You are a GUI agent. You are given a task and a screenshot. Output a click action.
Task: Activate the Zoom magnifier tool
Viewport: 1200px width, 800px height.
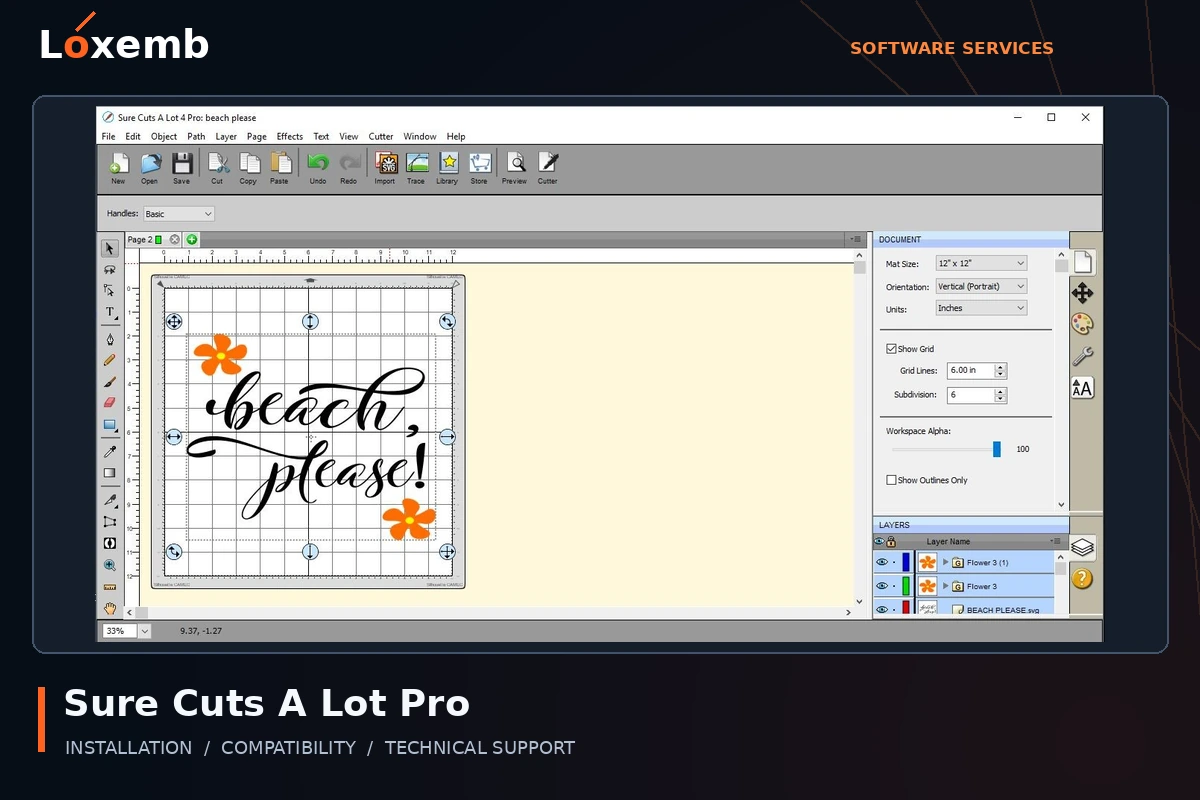pyautogui.click(x=110, y=565)
